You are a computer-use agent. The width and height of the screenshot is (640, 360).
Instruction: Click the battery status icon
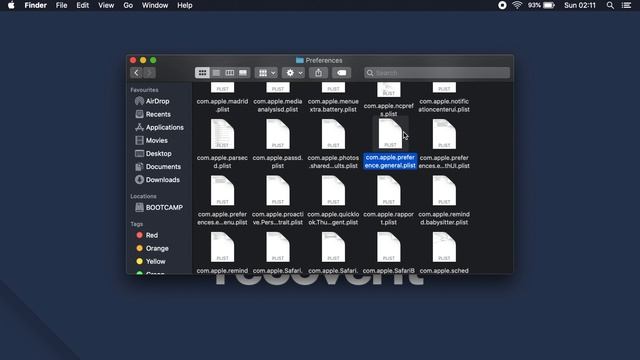(549, 5)
